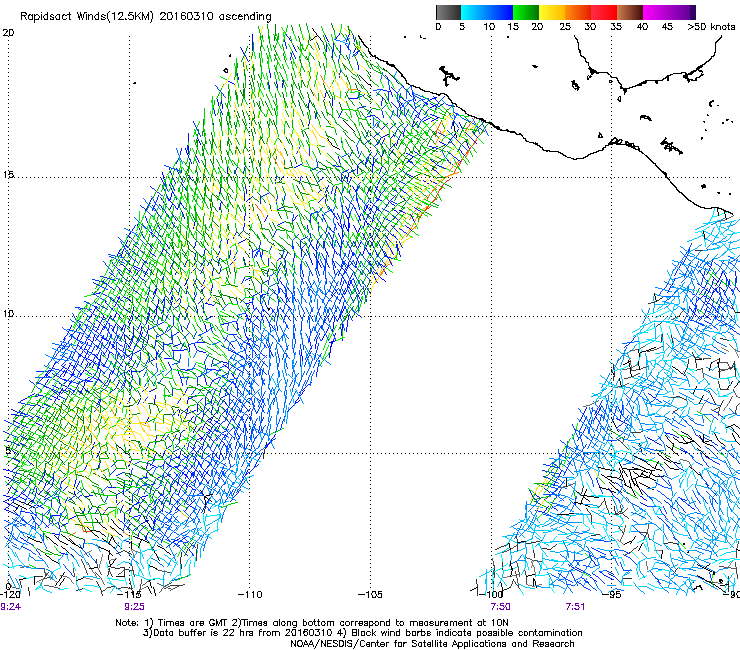Click the longitude label '-105'
This screenshot has height=650, width=740.
tap(370, 594)
